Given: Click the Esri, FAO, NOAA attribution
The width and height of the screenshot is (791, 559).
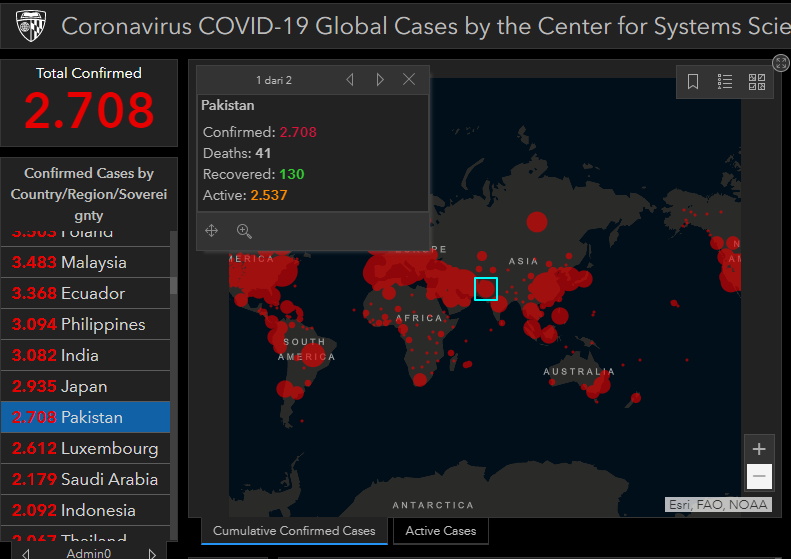Looking at the screenshot, I should 718,505.
